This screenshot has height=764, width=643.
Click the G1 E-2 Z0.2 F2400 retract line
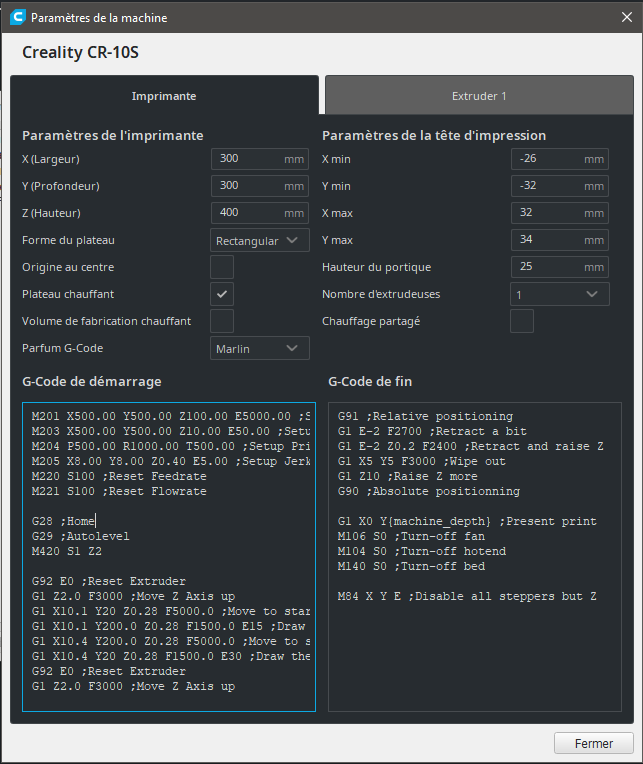471,446
